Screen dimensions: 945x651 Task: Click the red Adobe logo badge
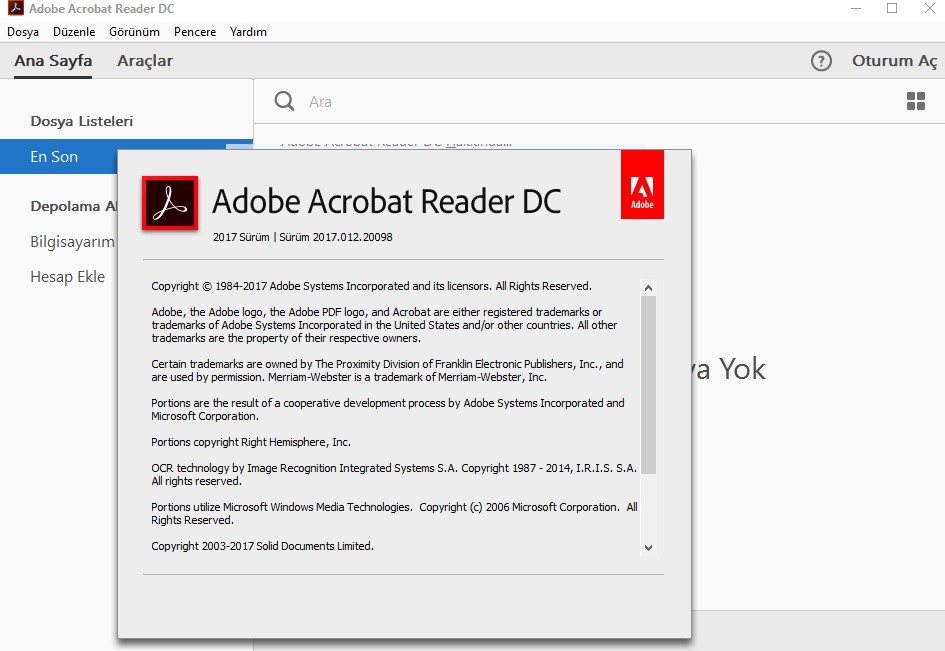[x=642, y=184]
